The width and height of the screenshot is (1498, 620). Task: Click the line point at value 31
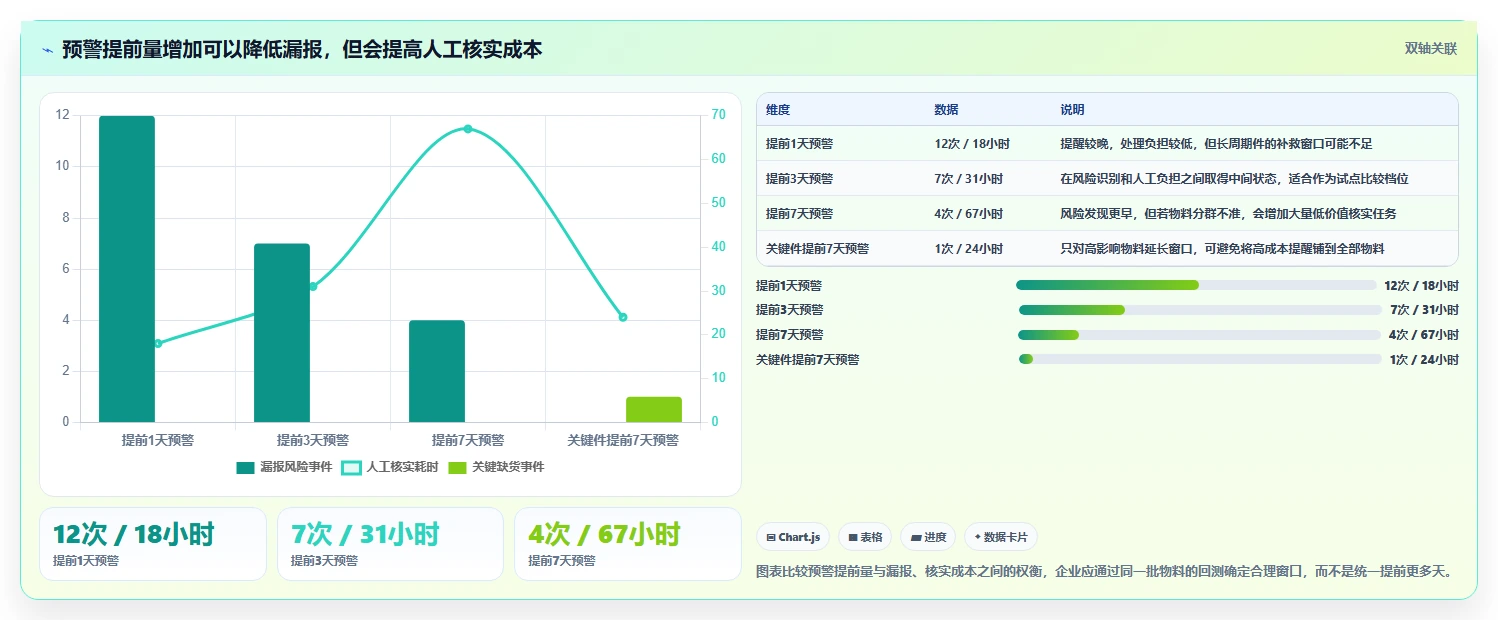[313, 286]
